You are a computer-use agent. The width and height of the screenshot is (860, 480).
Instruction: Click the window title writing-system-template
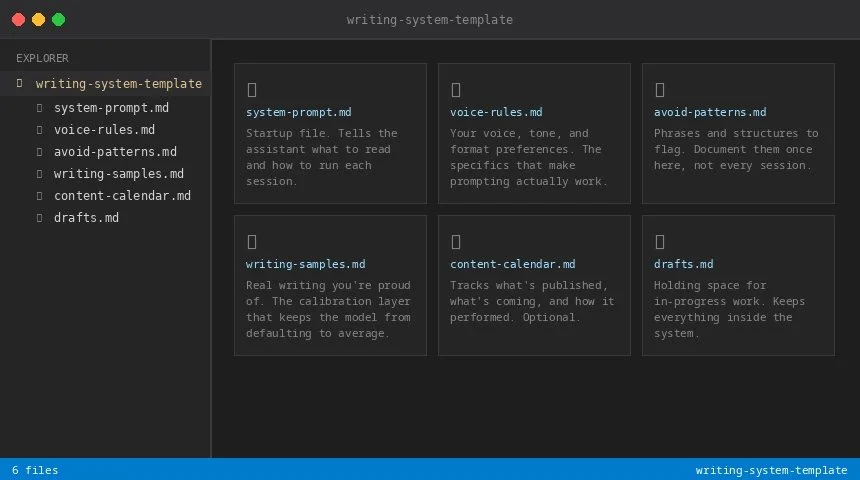coord(429,20)
